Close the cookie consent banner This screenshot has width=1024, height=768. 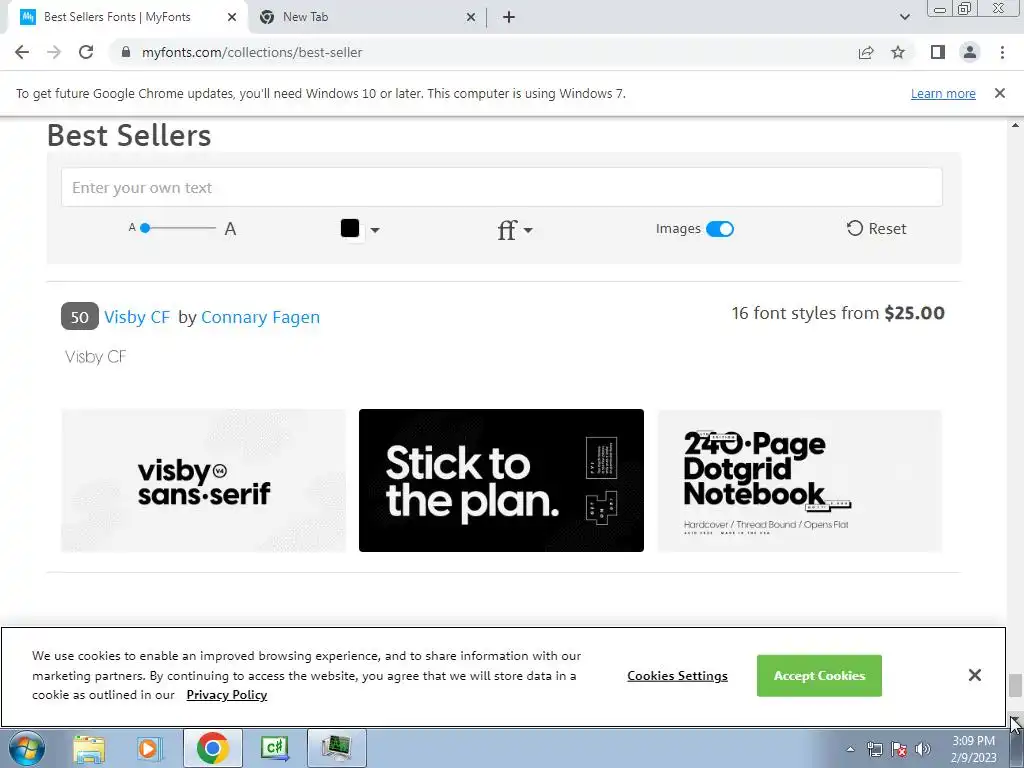pos(974,675)
